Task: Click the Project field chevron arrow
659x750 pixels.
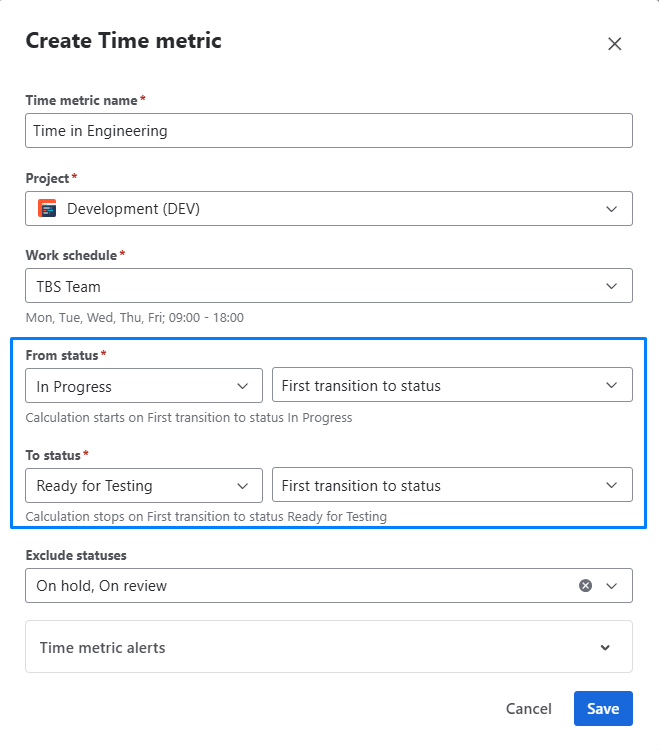Action: 612,209
